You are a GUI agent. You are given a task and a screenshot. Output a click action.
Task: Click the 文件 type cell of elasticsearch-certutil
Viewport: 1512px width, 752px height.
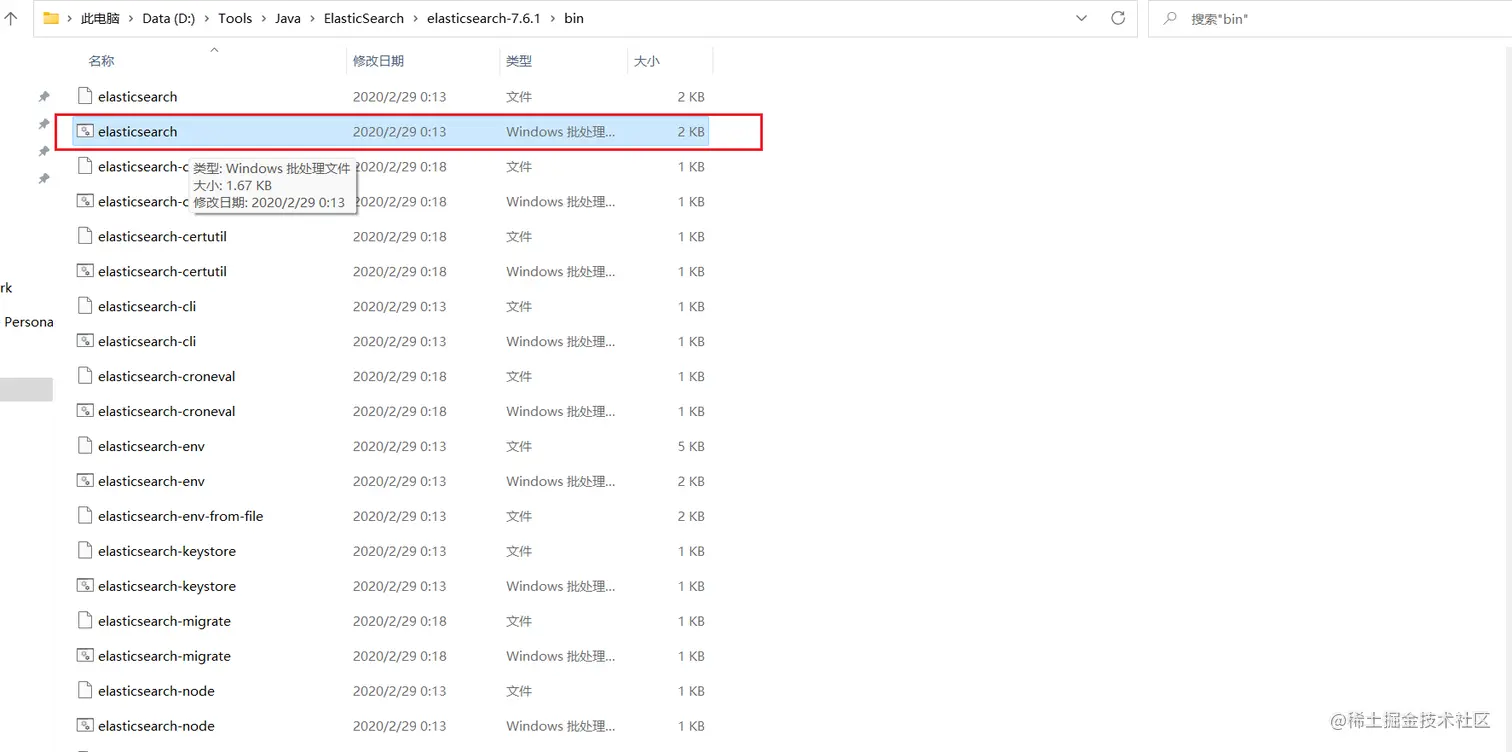click(519, 236)
